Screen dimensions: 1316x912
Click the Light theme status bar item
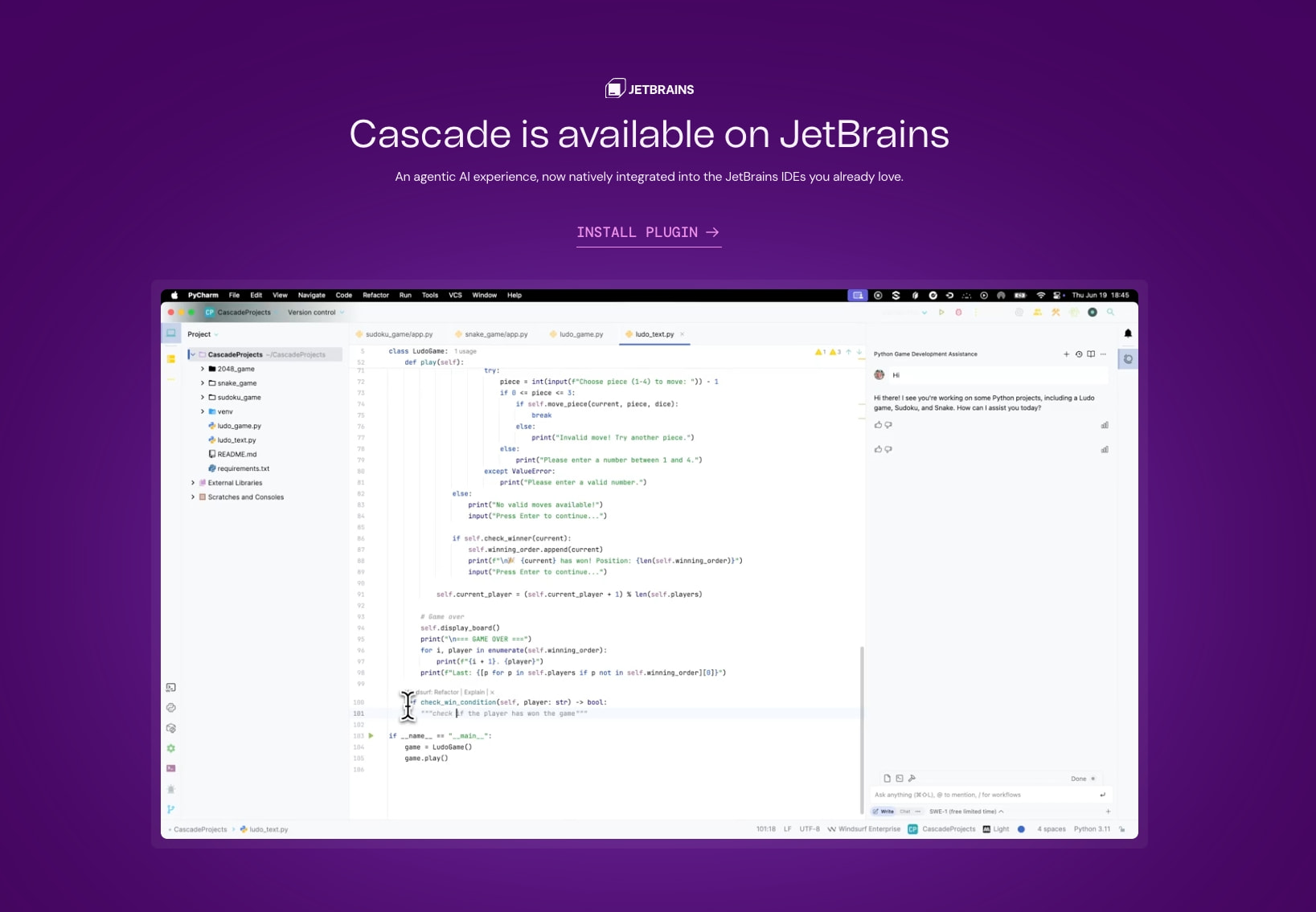click(996, 829)
